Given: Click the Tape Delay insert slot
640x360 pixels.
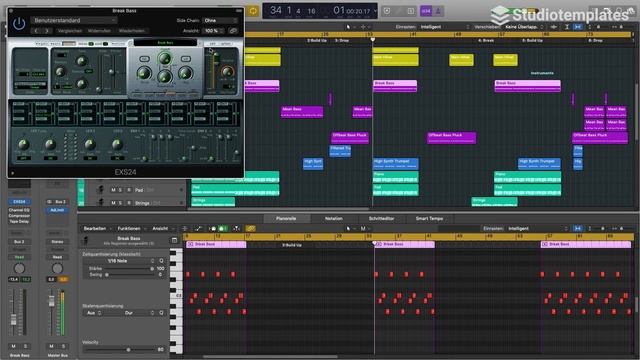Looking at the screenshot, I should 19,222.
